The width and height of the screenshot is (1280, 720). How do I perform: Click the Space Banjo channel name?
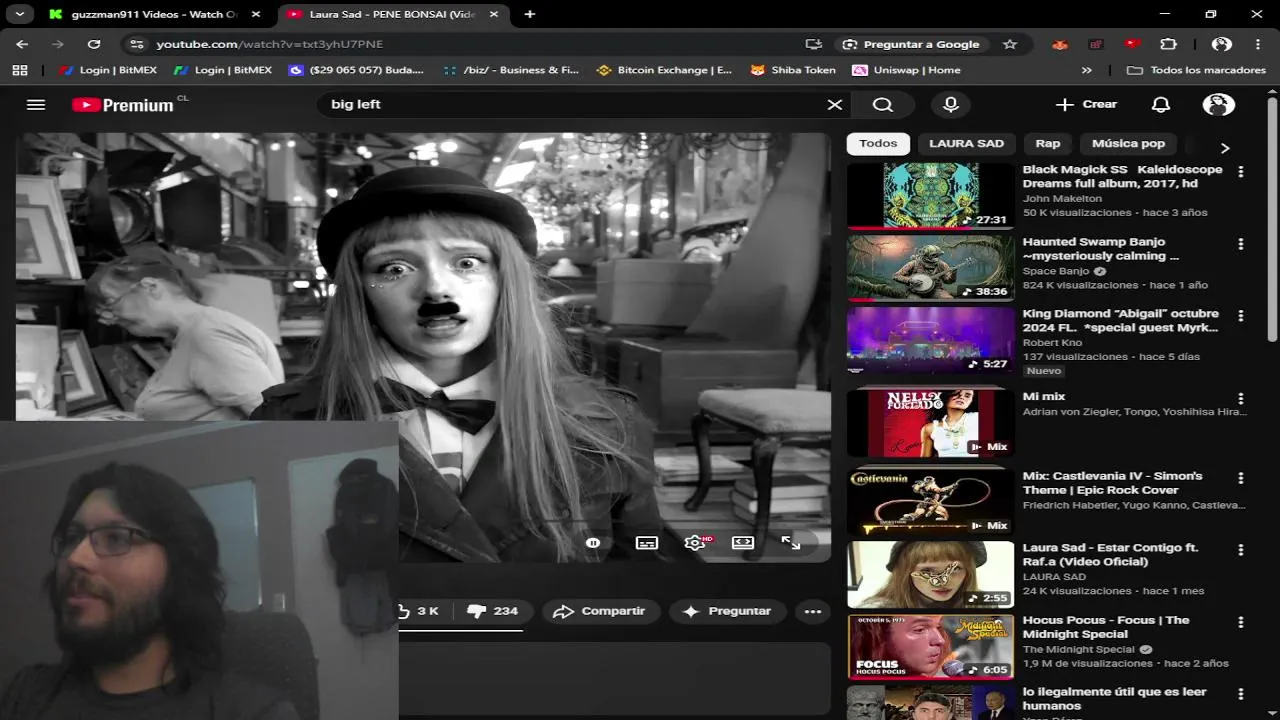1056,271
